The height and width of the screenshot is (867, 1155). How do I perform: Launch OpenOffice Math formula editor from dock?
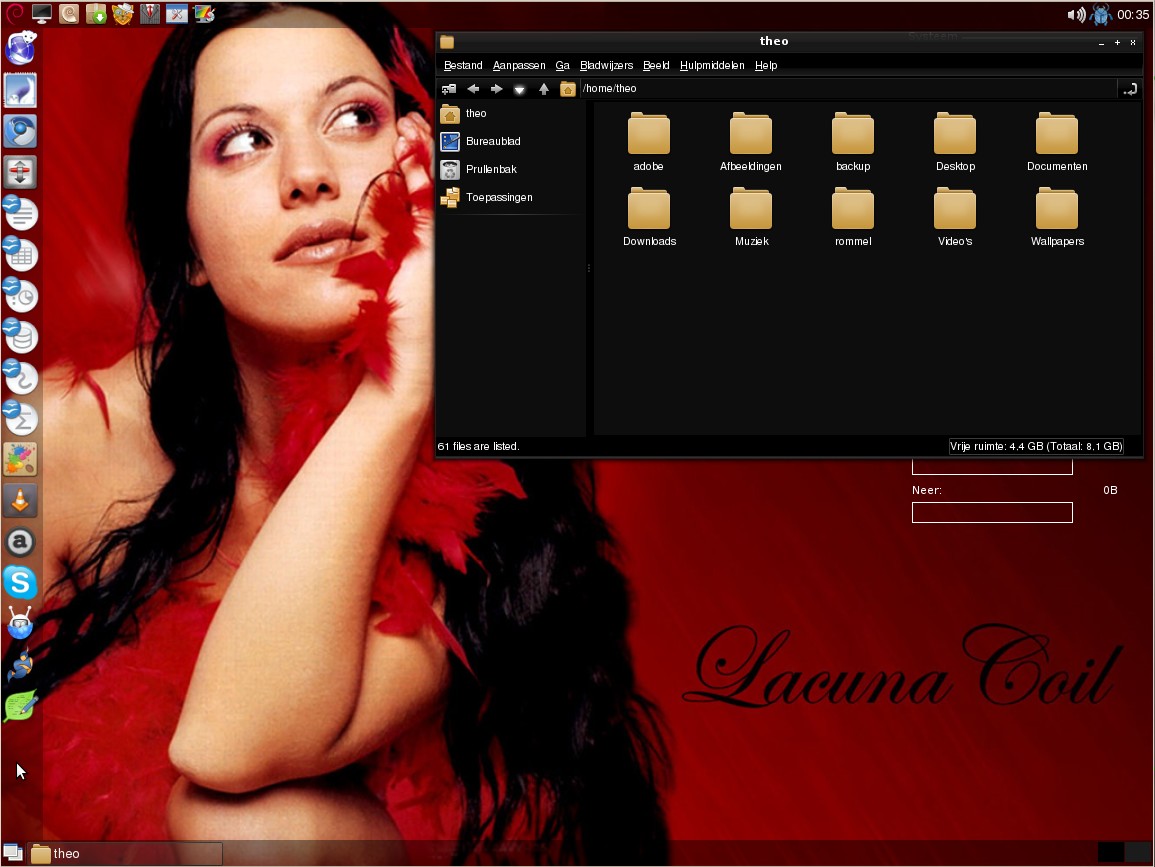21,418
